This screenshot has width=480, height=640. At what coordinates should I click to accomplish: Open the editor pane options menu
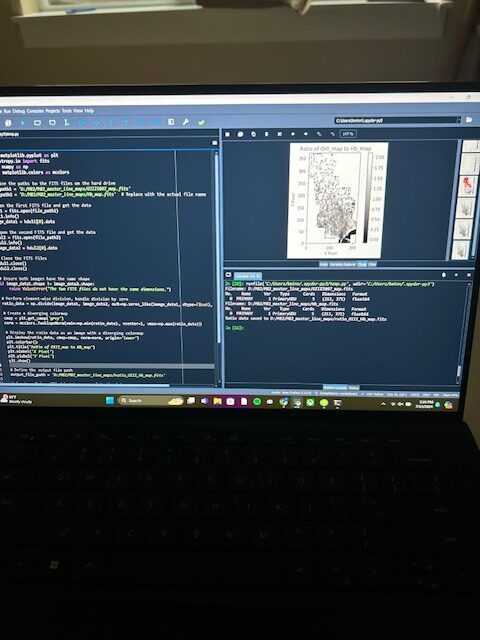(x=214, y=143)
